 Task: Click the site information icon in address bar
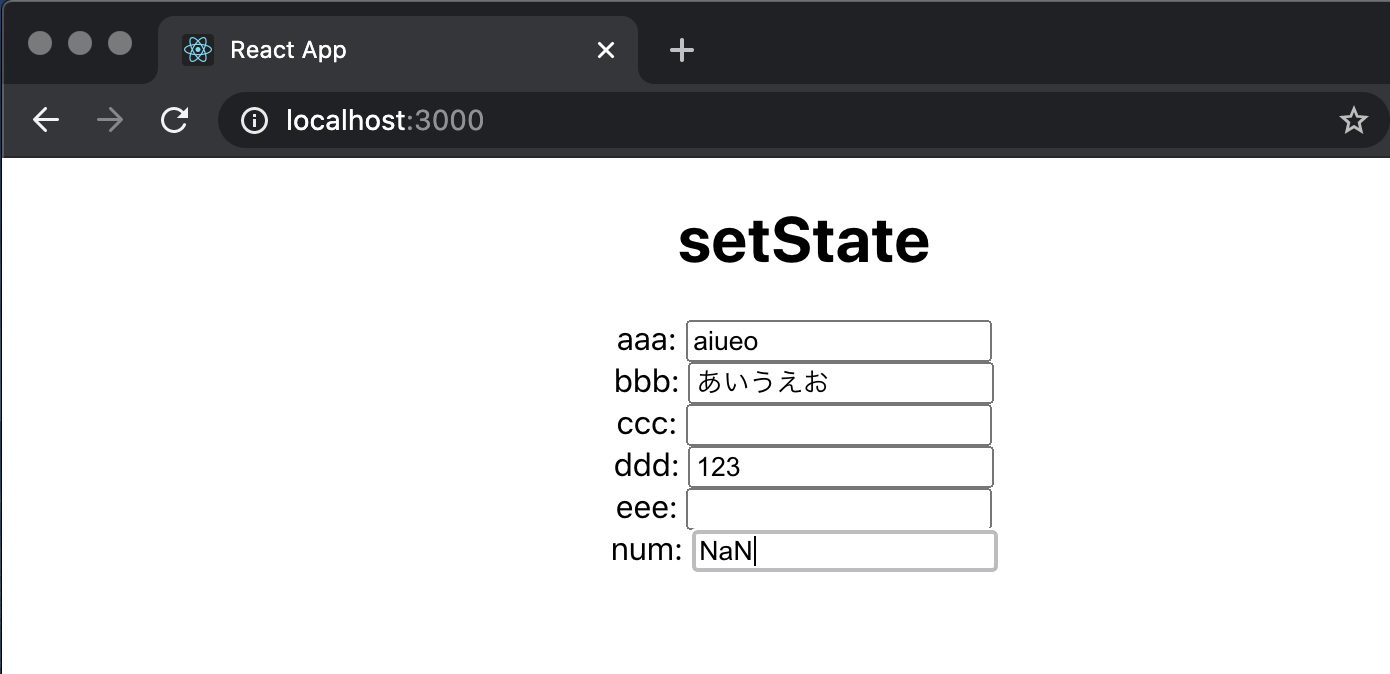pos(254,120)
